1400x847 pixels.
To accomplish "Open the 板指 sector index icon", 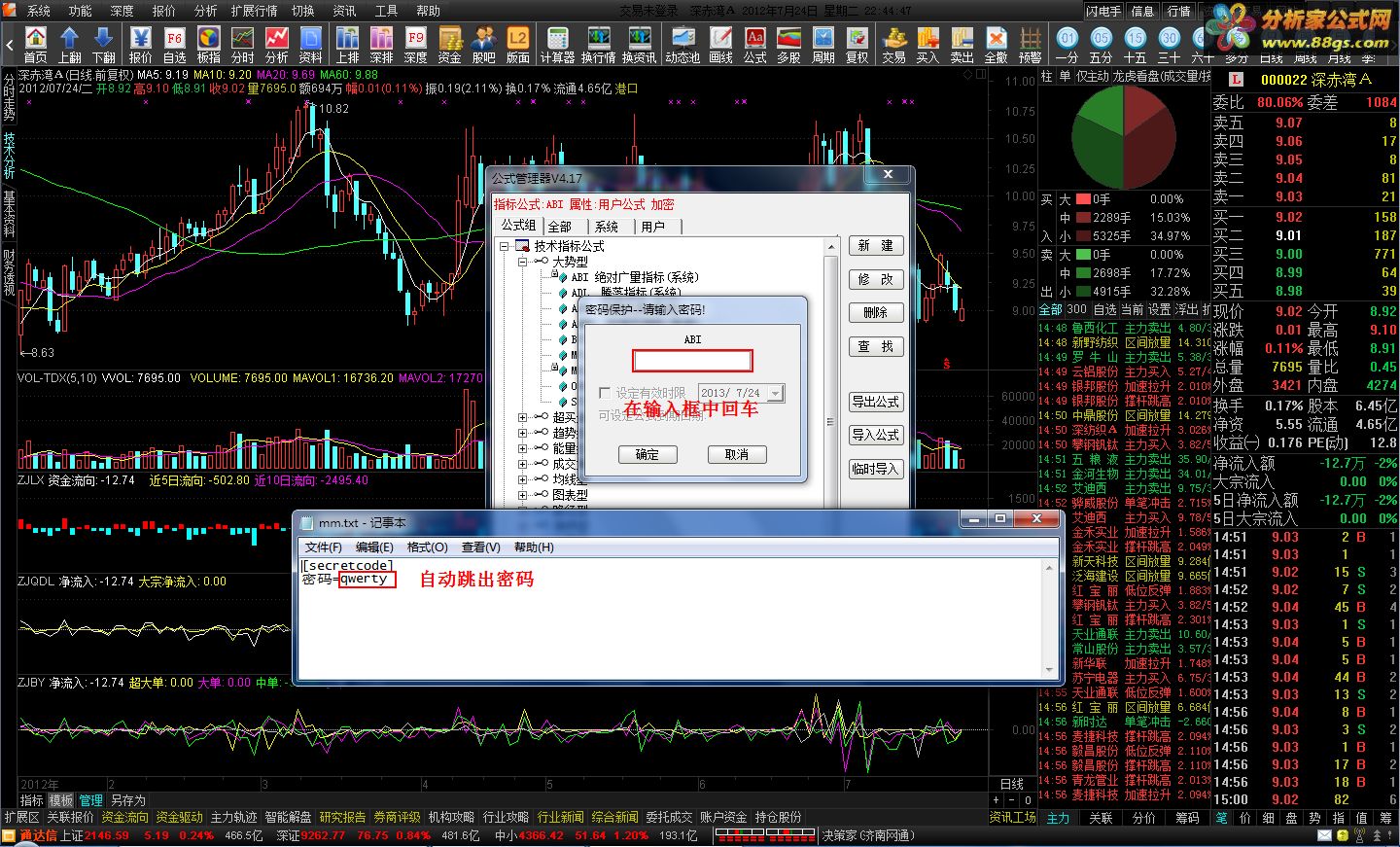I will (x=209, y=45).
